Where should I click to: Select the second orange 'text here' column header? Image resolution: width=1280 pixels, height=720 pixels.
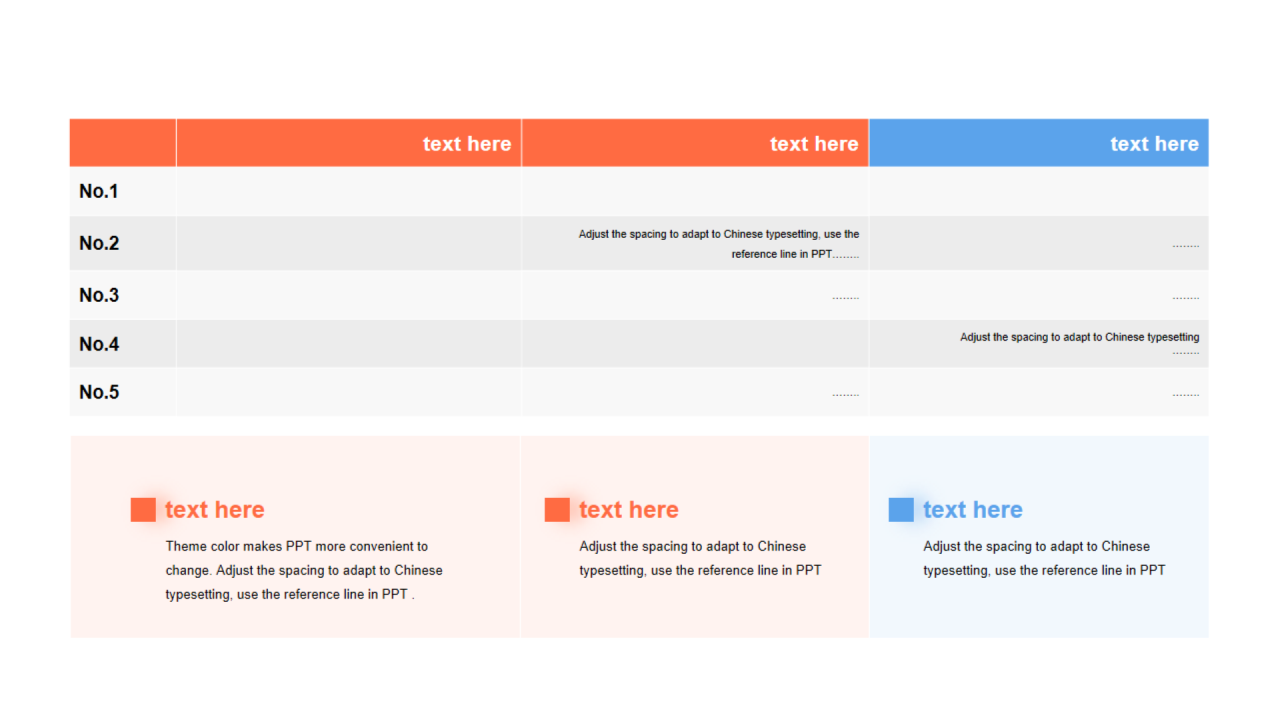pos(813,144)
